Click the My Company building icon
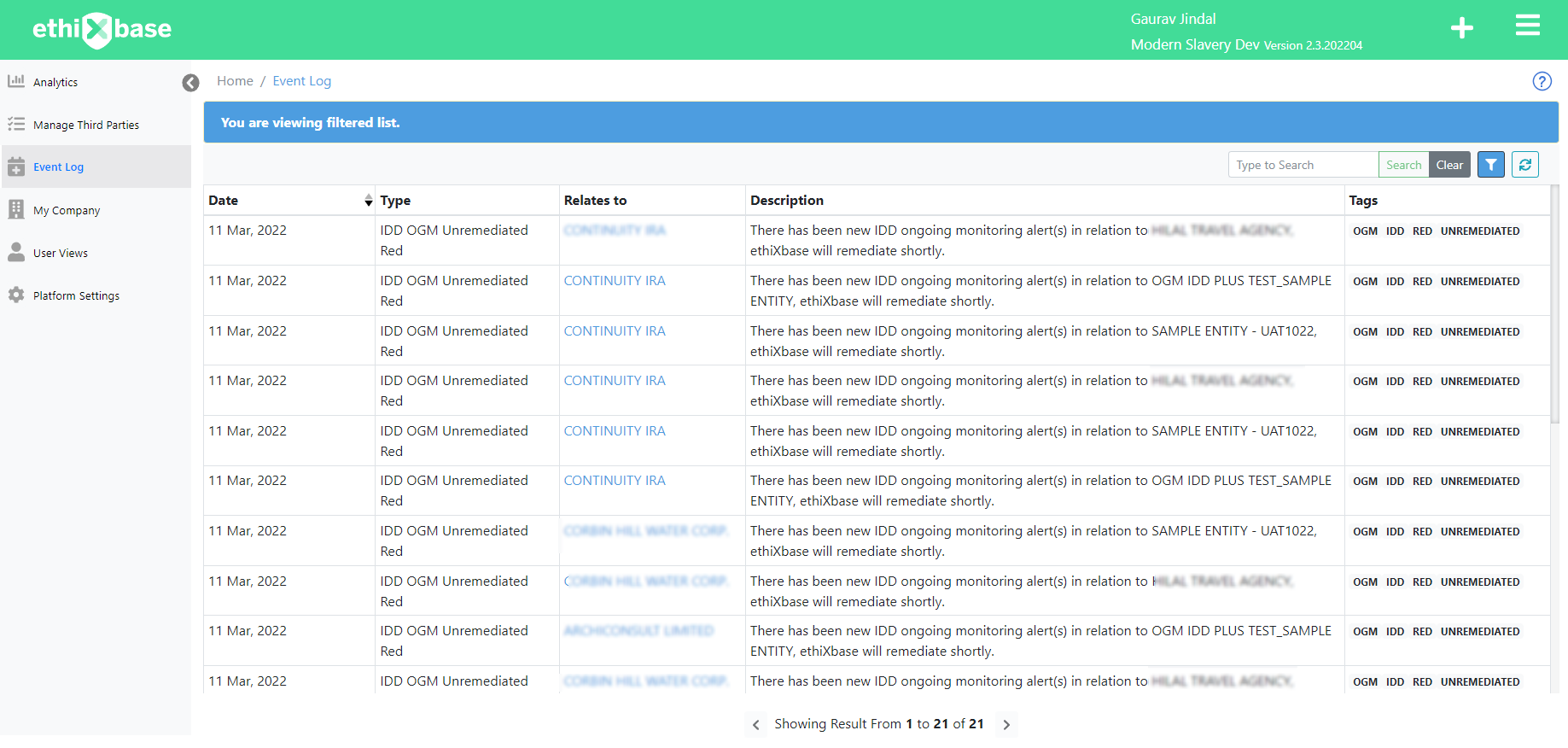This screenshot has width=1568, height=748. coord(16,209)
